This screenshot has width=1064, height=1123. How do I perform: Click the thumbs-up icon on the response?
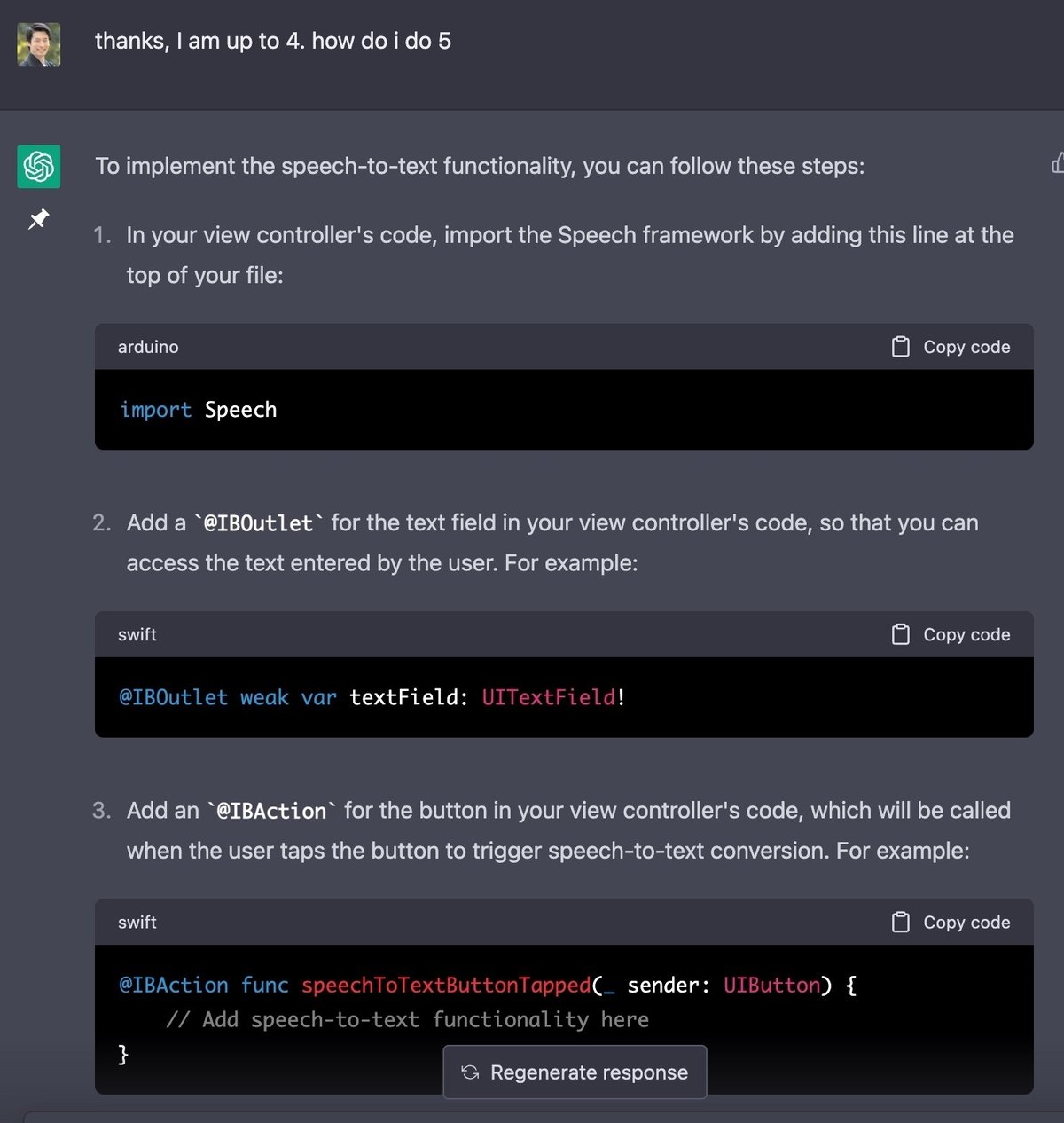point(1057,163)
